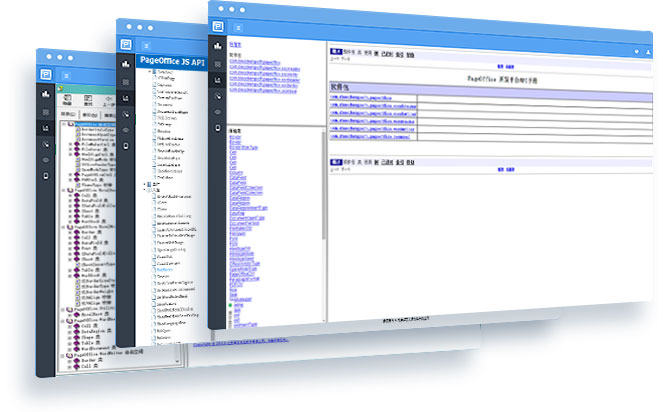The height and width of the screenshot is (412, 663).
Task: Select the grid icon in the front window sidebar
Action: click(218, 64)
